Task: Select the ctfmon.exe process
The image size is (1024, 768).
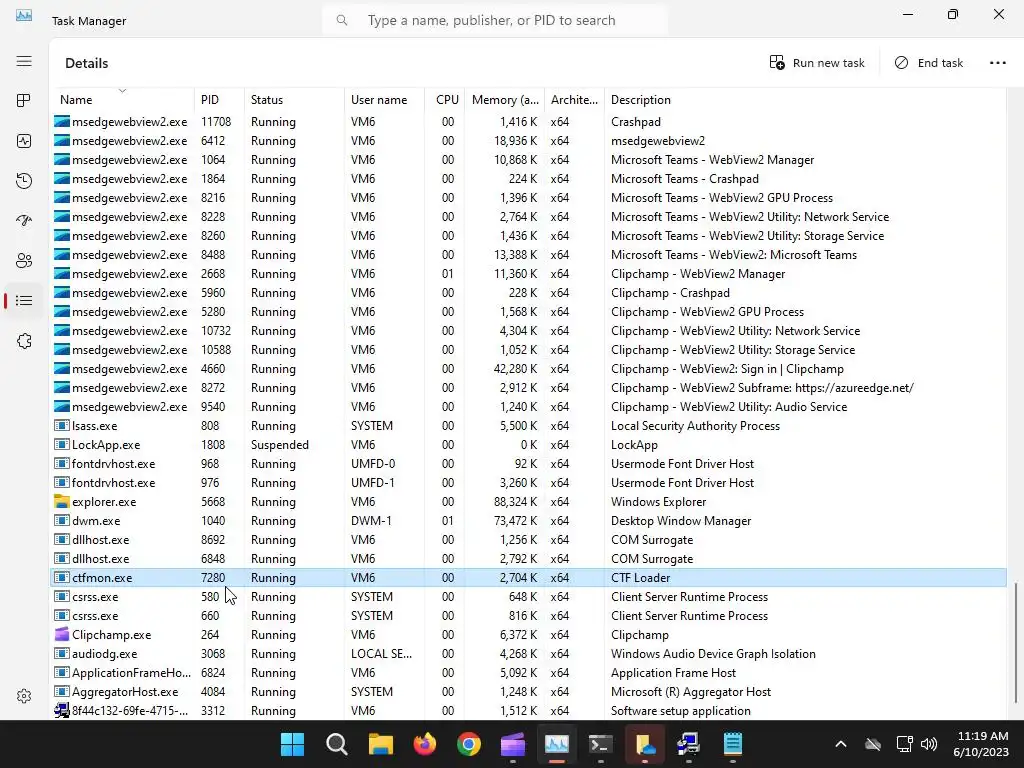Action: [529, 577]
